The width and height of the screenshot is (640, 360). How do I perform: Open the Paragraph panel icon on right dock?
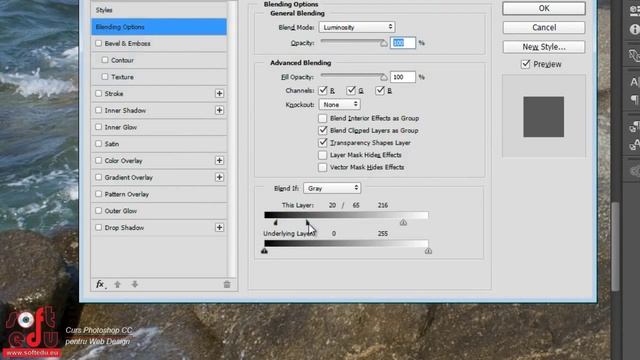tap(635, 100)
